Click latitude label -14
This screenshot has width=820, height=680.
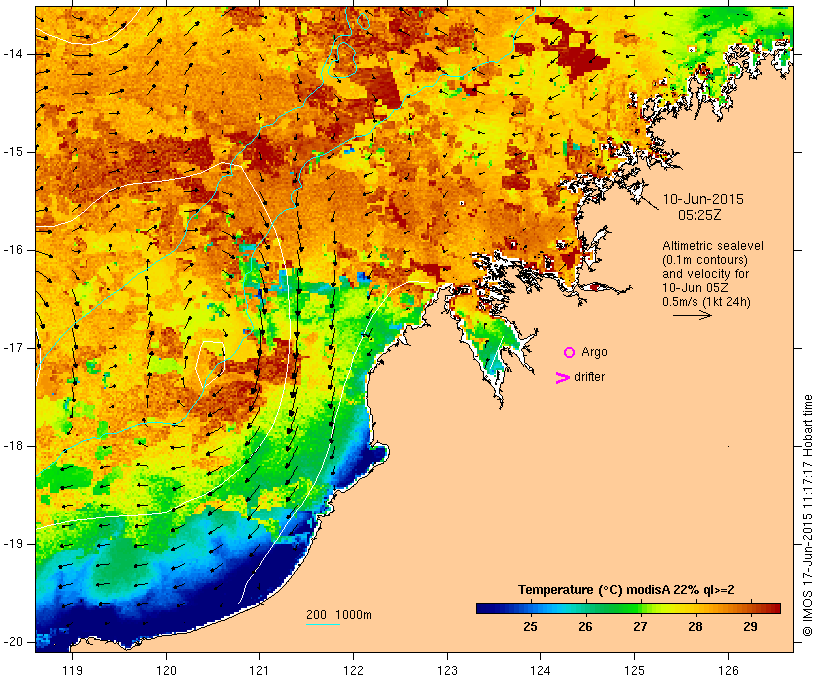(x=13, y=54)
